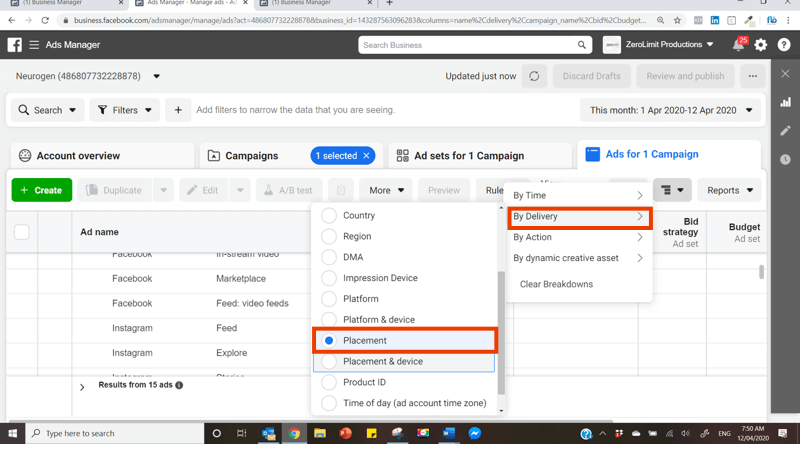The image size is (800, 450).
Task: Open the date range dropdown This month
Action: (x=670, y=110)
